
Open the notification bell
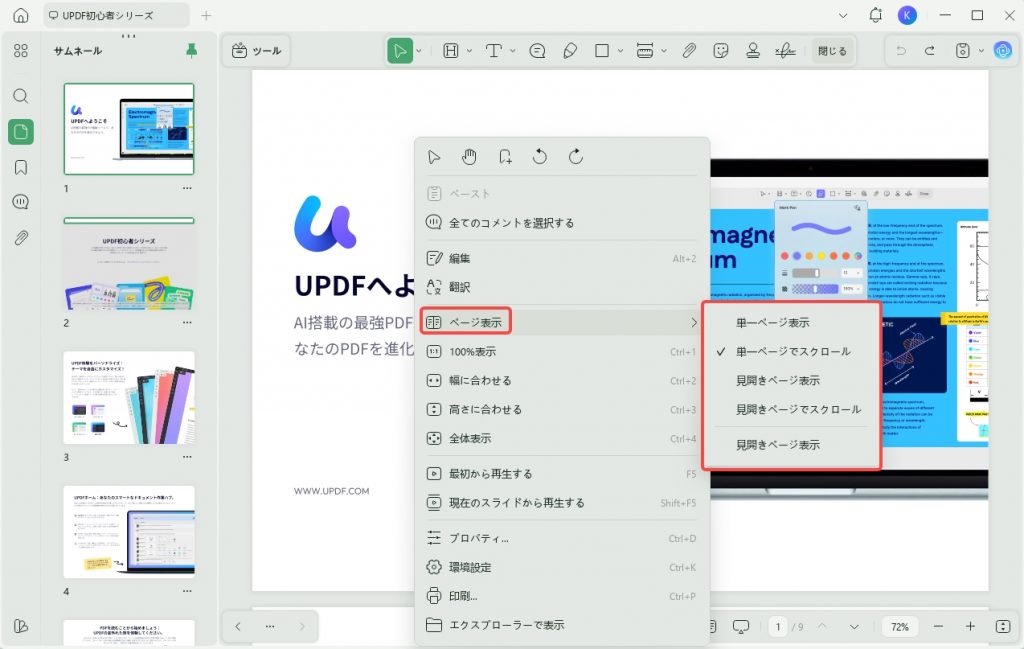[x=876, y=15]
